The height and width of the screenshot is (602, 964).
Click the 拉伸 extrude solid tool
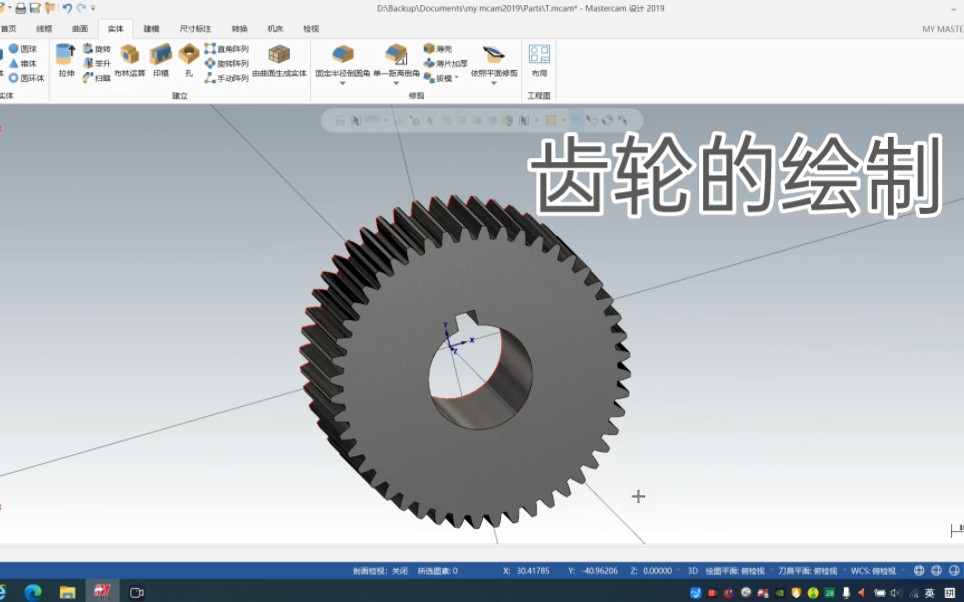click(x=66, y=60)
